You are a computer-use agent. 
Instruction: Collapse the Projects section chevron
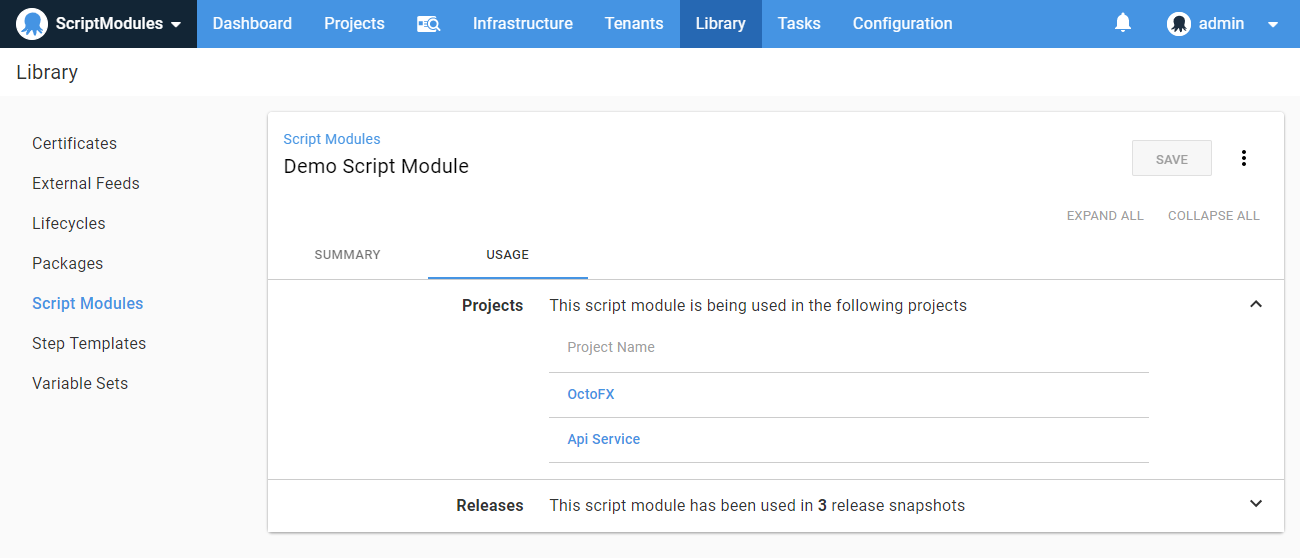(x=1256, y=304)
